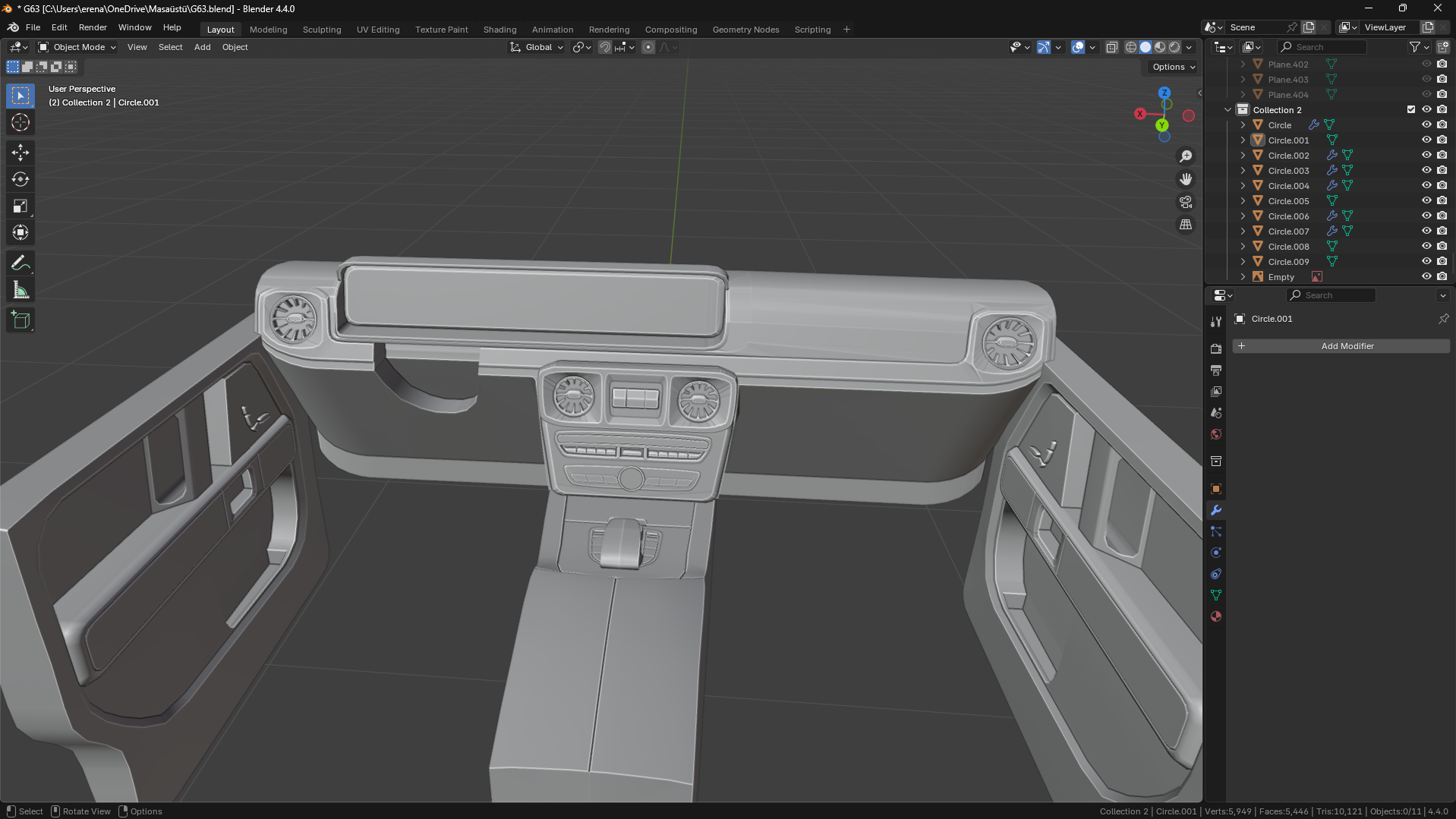Open the Material properties tab
This screenshot has height=819, width=1456.
tap(1216, 616)
